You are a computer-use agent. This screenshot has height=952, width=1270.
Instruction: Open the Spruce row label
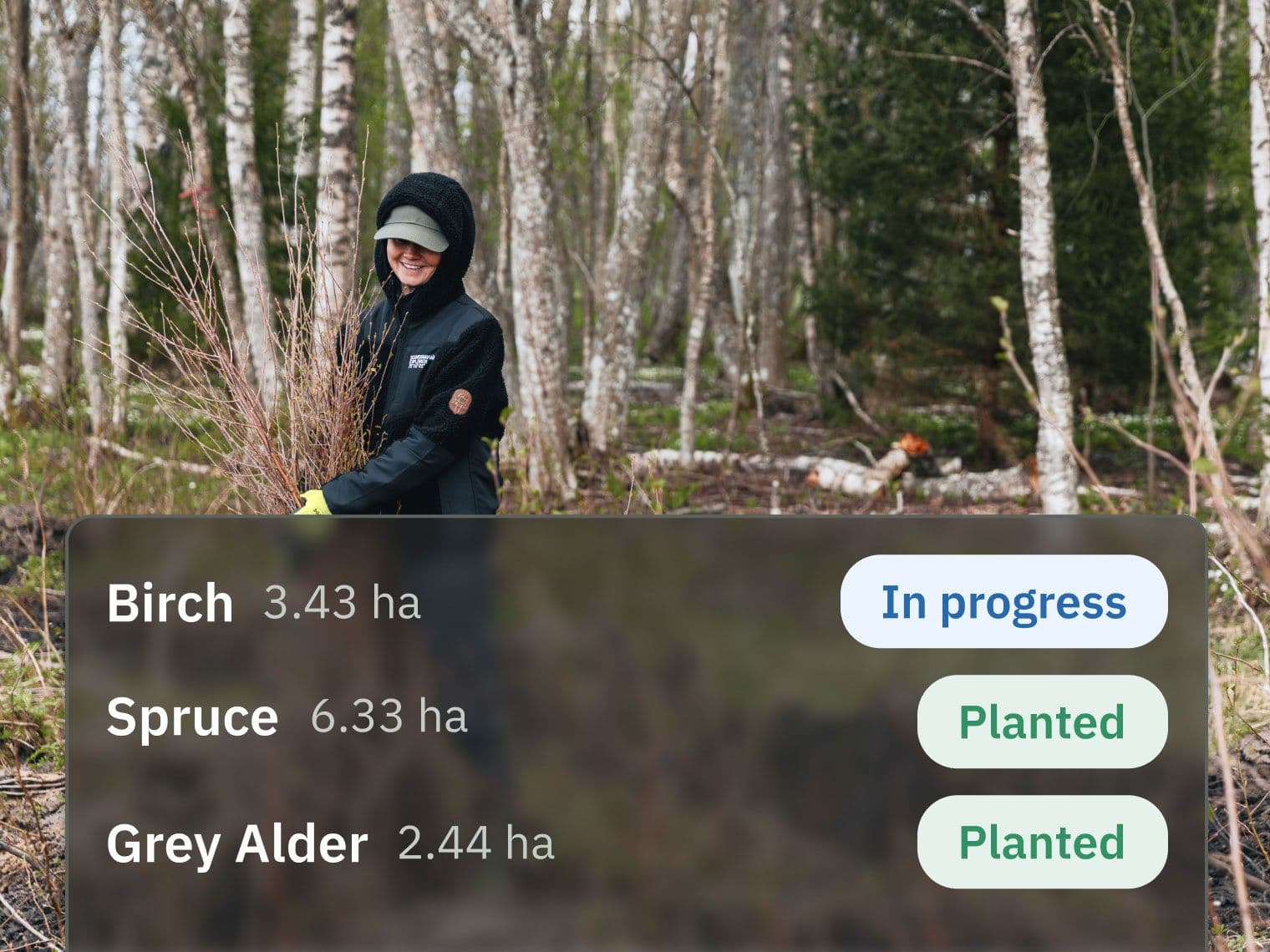point(192,717)
